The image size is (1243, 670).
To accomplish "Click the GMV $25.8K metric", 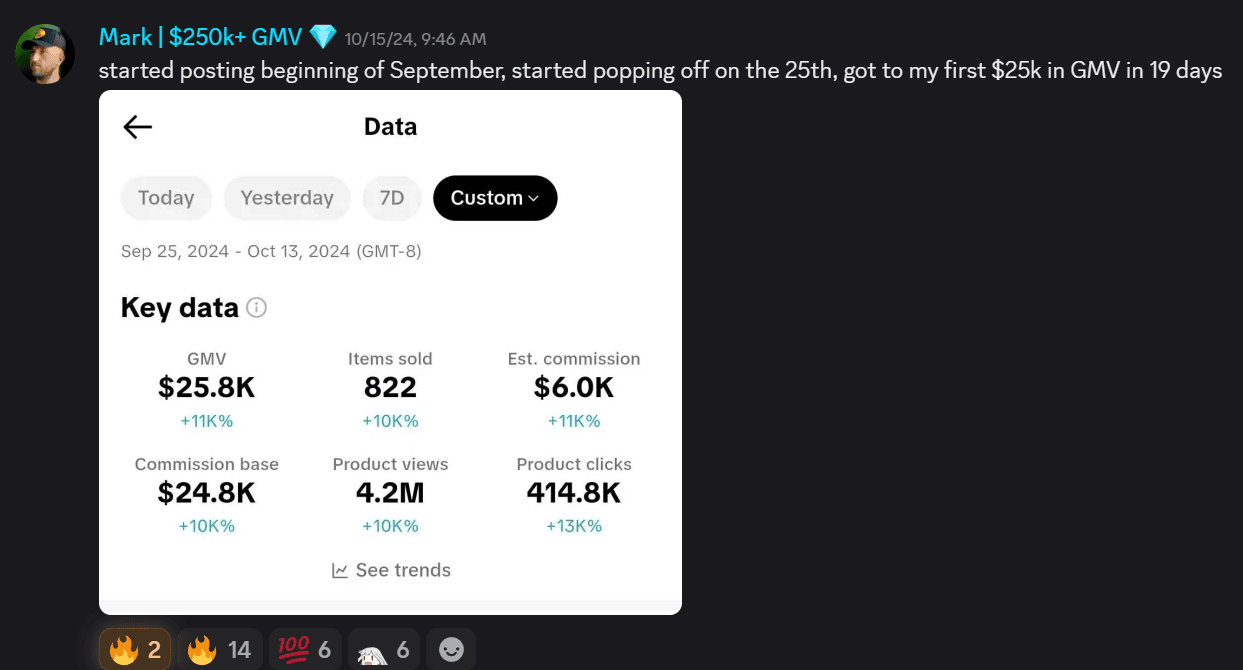I will click(207, 388).
